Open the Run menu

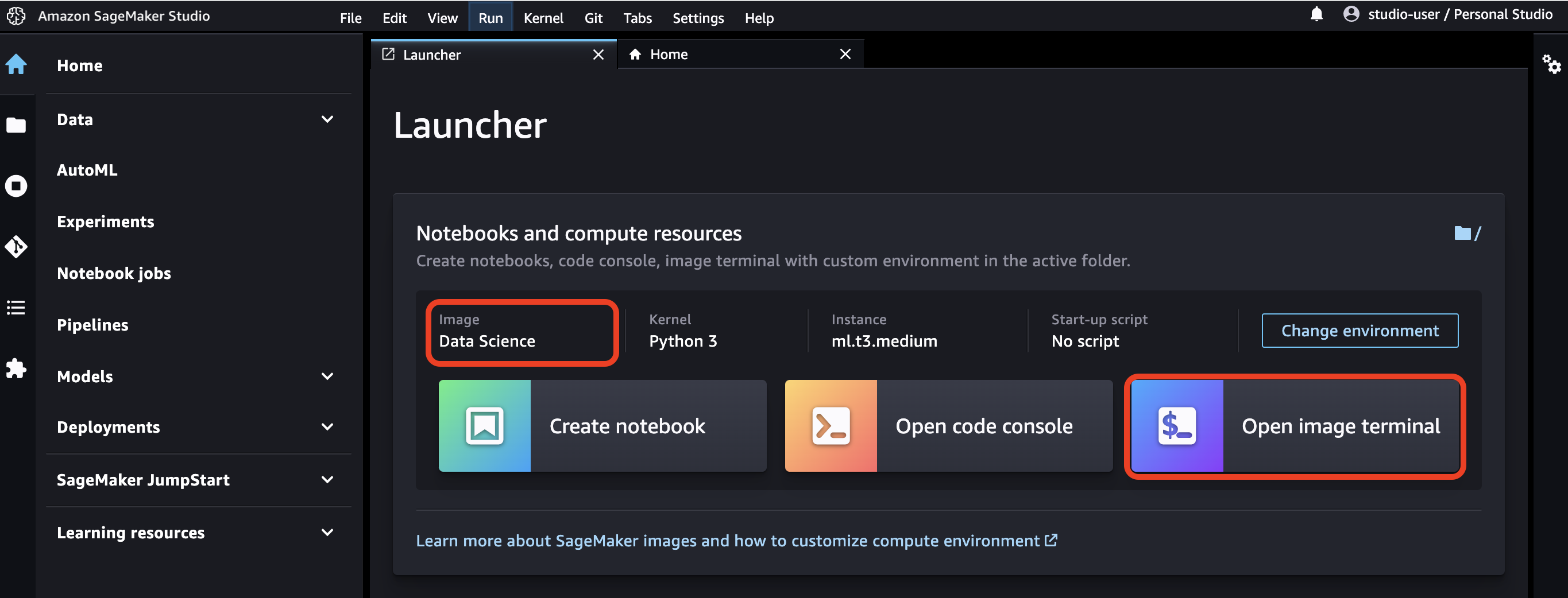click(x=491, y=18)
